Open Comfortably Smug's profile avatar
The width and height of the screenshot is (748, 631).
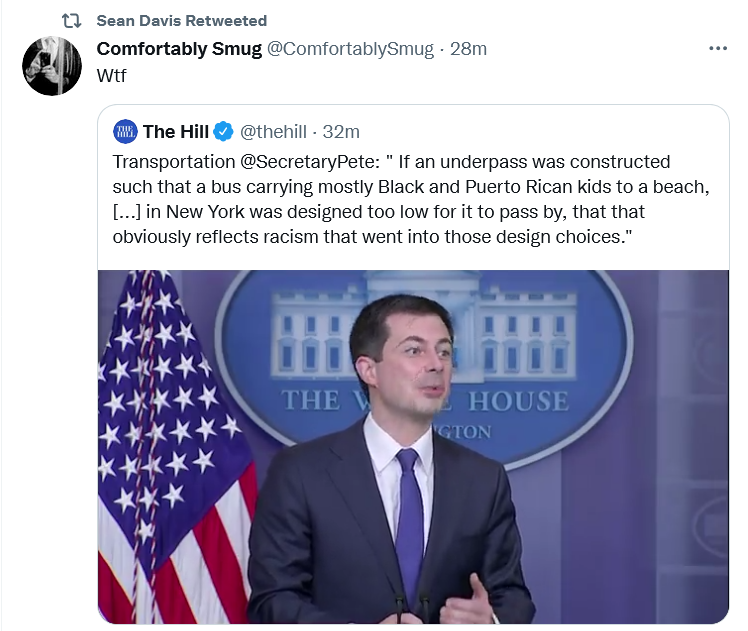pos(52,66)
